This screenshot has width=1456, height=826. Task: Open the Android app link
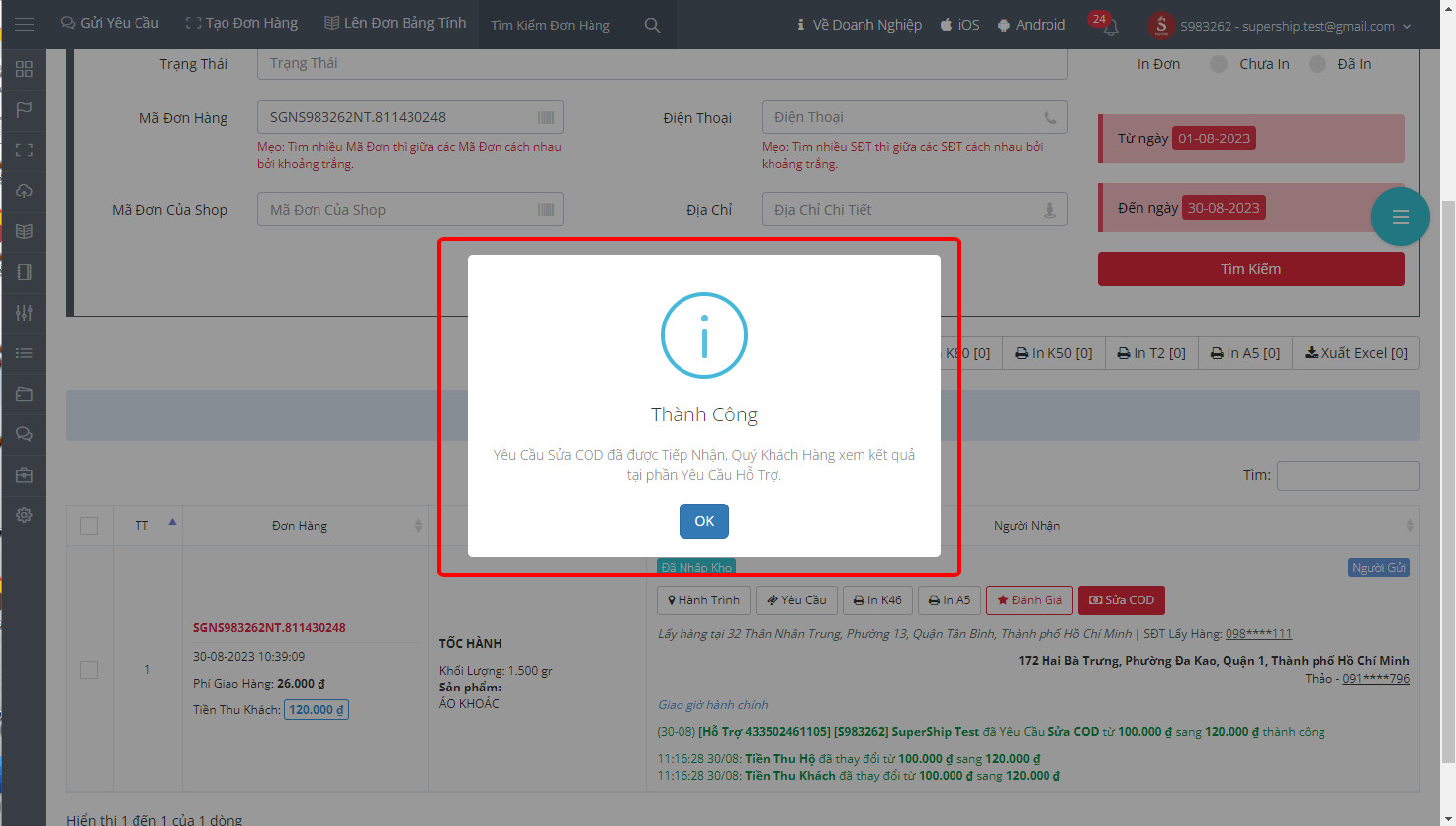1032,25
